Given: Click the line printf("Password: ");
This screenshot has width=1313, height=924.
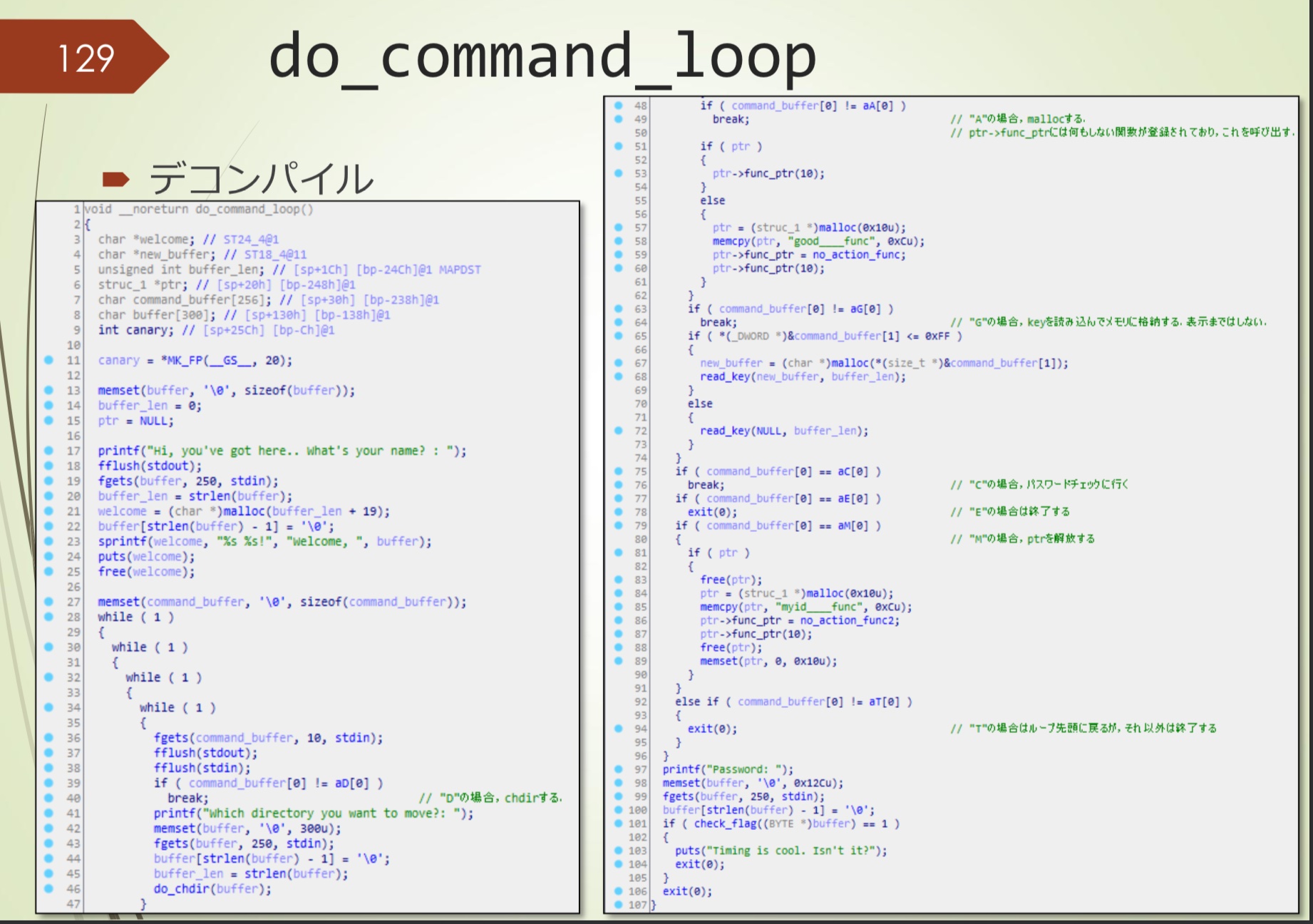Looking at the screenshot, I should 727,769.
